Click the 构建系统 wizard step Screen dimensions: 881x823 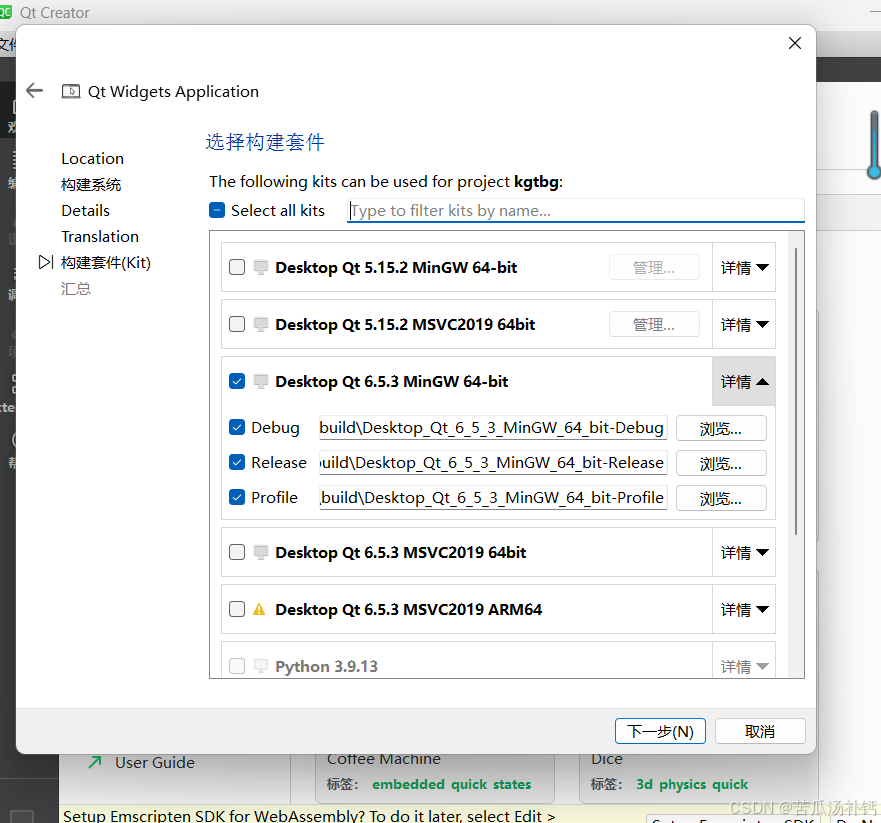[x=91, y=184]
